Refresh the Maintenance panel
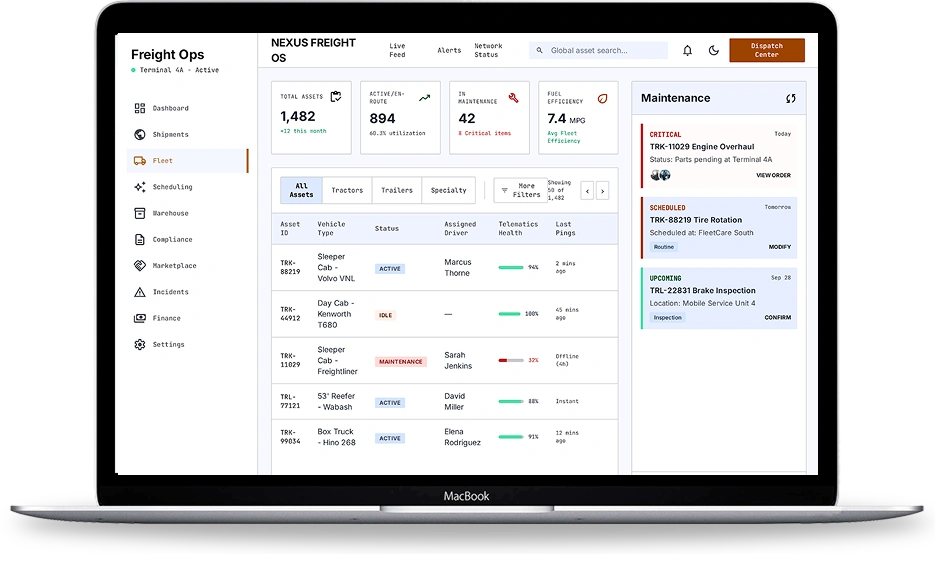Viewport: 935px width, 574px height. click(791, 98)
